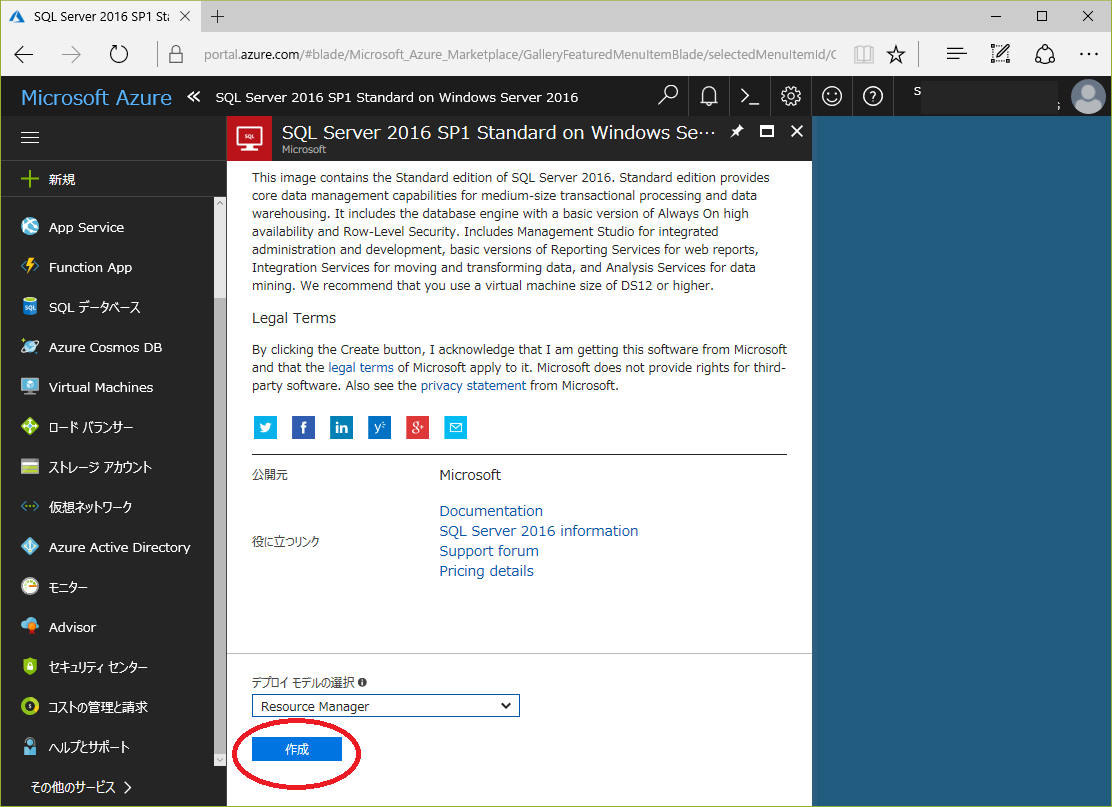
Task: Share on Facebook
Action: [x=304, y=427]
